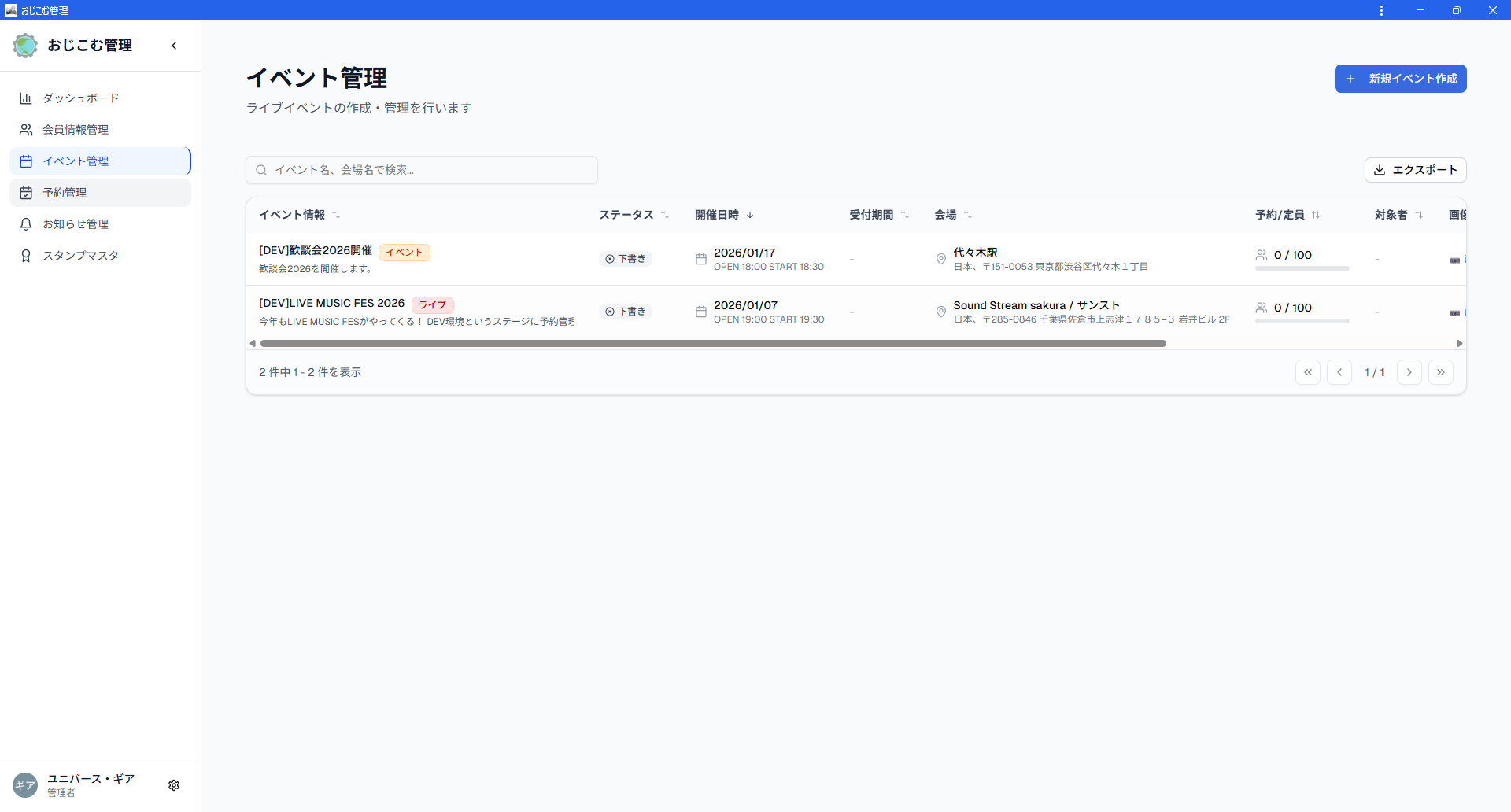Toggle sorting on the 予約/定員 column

tap(1317, 214)
